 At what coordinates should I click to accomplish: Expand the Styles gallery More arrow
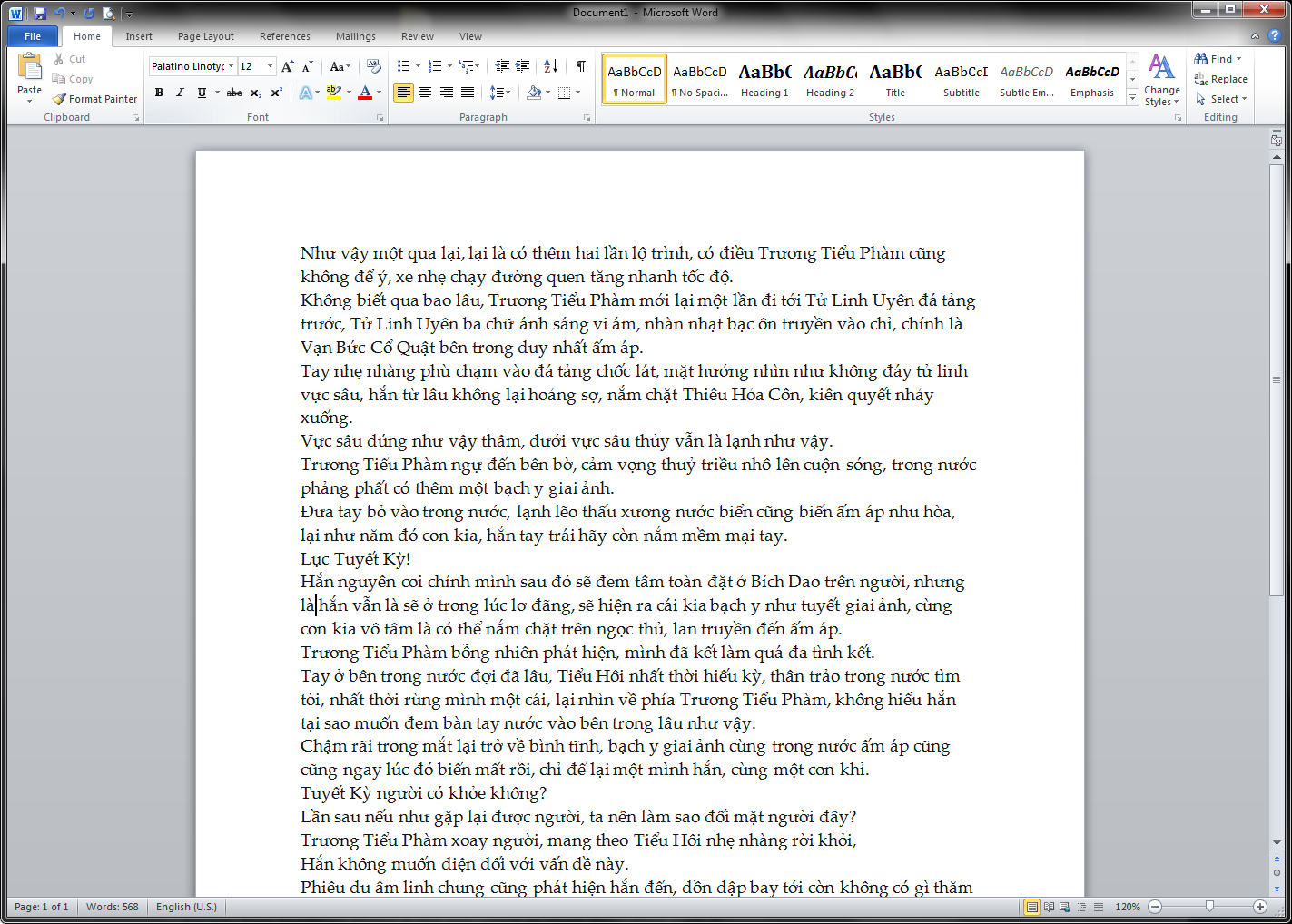pos(1132,98)
